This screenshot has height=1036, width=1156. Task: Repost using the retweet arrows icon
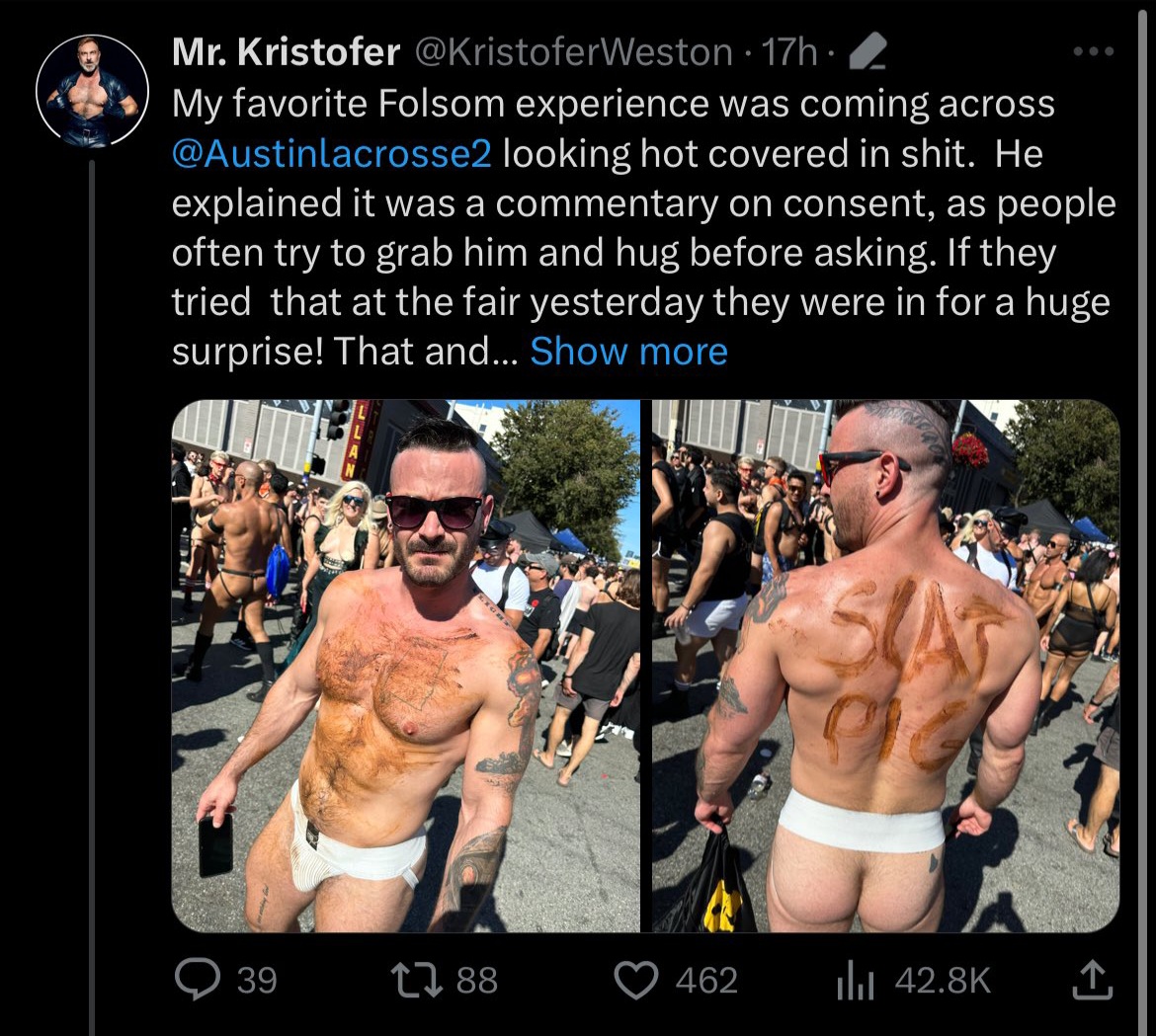coord(417,981)
